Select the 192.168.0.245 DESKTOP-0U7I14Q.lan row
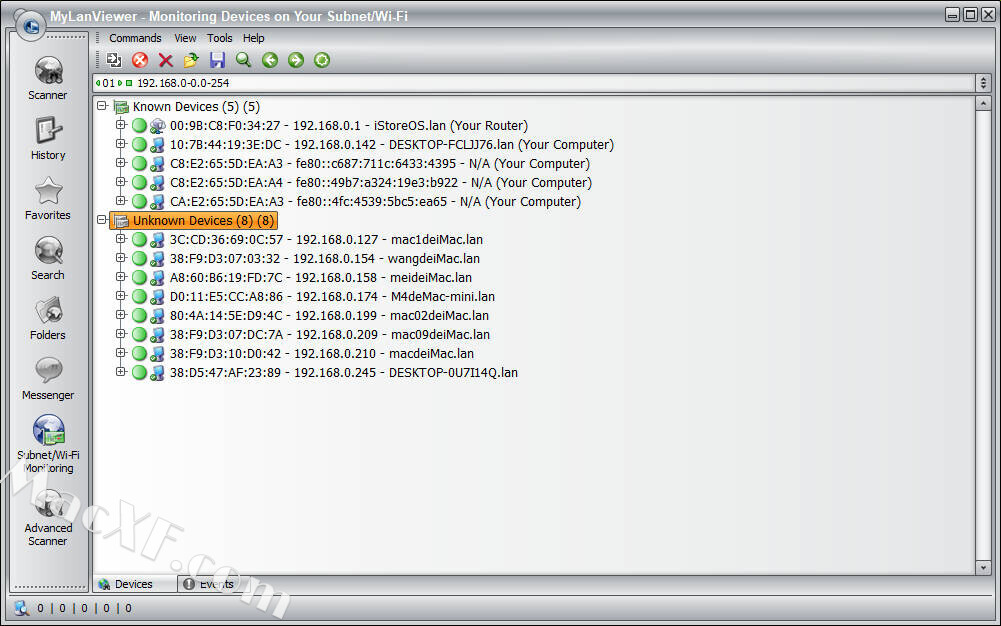This screenshot has width=1001, height=626. [x=343, y=373]
